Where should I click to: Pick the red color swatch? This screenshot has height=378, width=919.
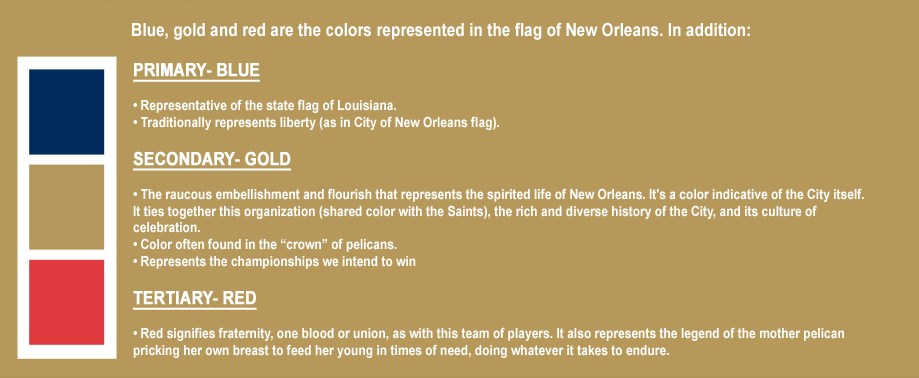tap(66, 302)
